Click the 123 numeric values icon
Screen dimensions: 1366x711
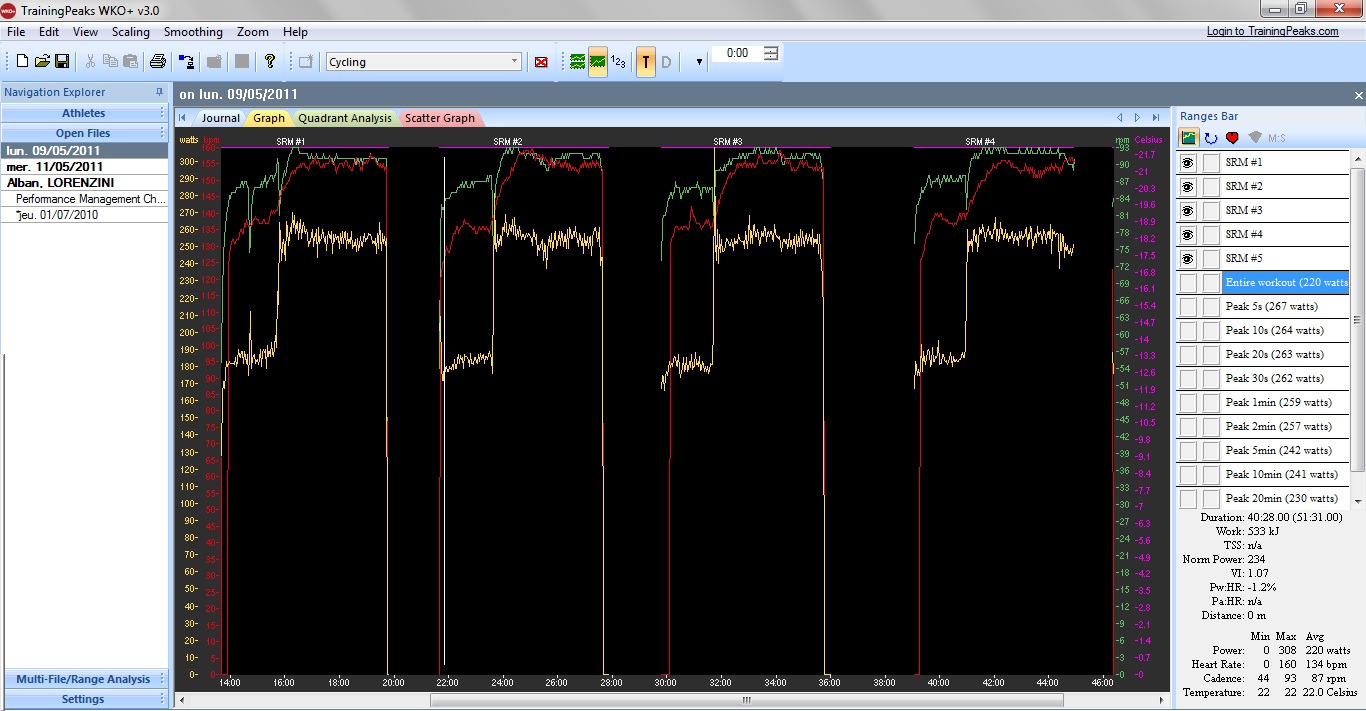pyautogui.click(x=618, y=62)
